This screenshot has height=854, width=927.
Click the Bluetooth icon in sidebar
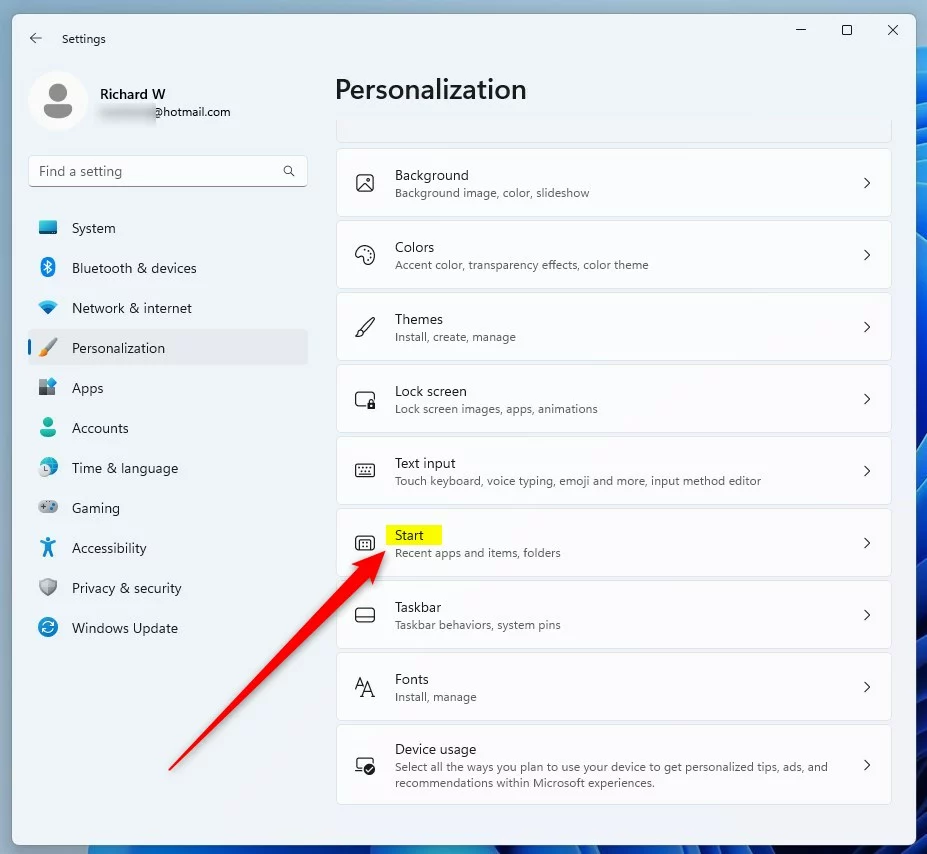[x=48, y=268]
